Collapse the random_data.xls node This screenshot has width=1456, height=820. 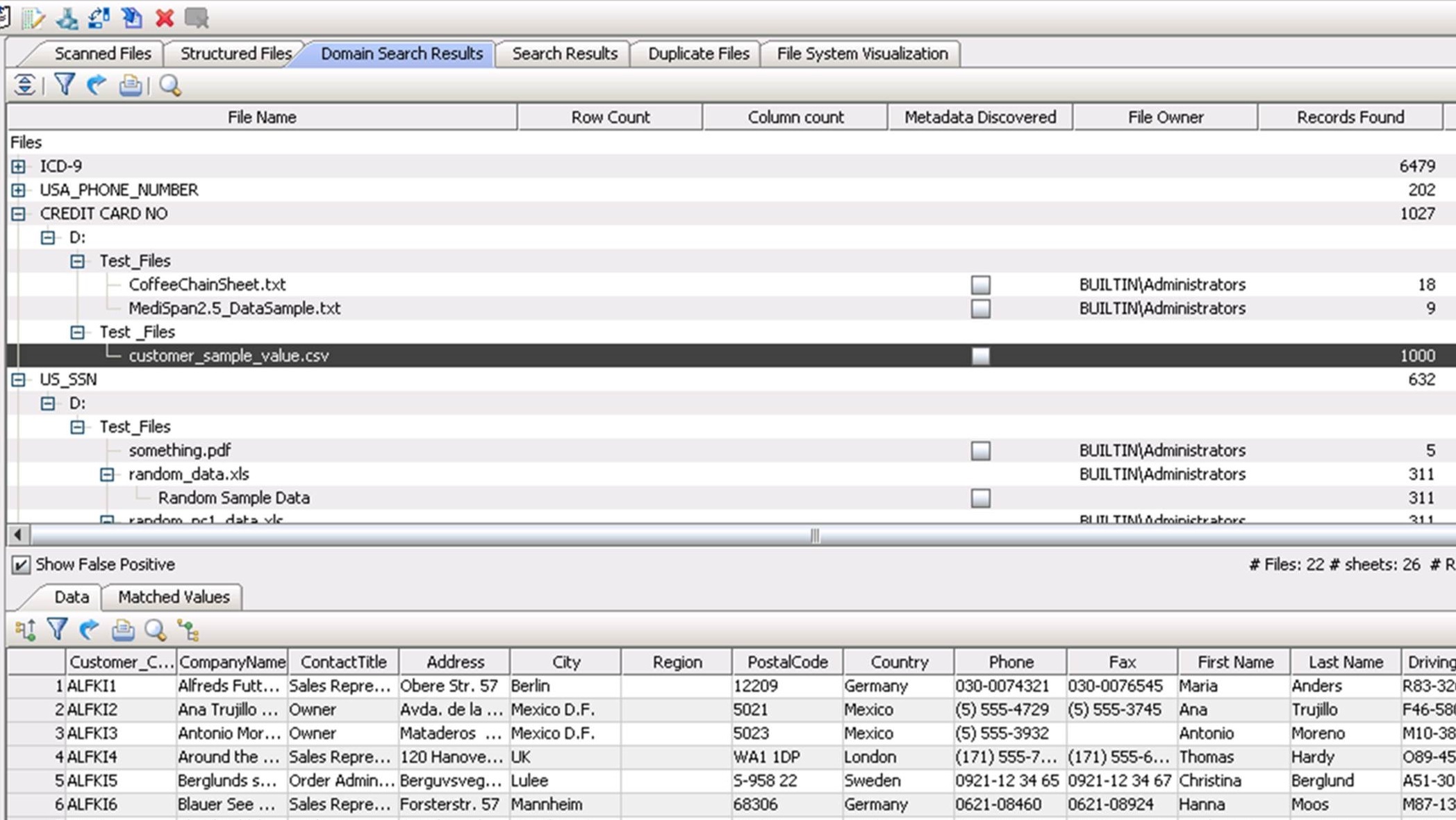point(107,475)
